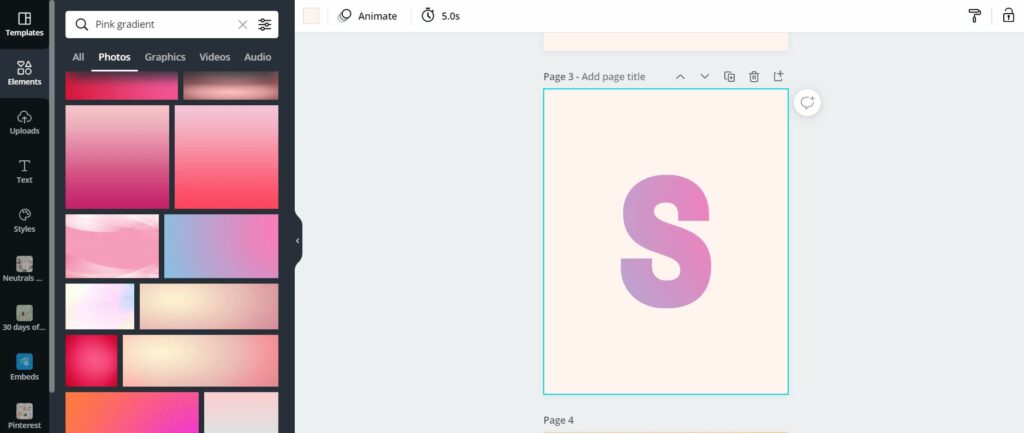
Task: Open the search filter options icon
Action: [264, 25]
